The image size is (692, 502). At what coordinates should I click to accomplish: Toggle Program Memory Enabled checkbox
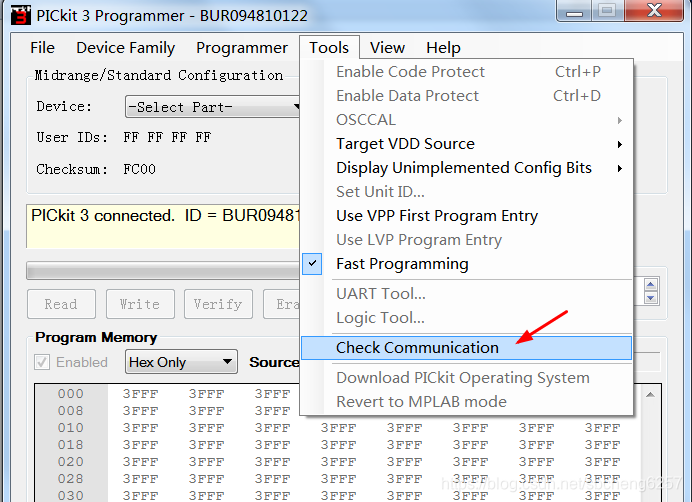42,362
